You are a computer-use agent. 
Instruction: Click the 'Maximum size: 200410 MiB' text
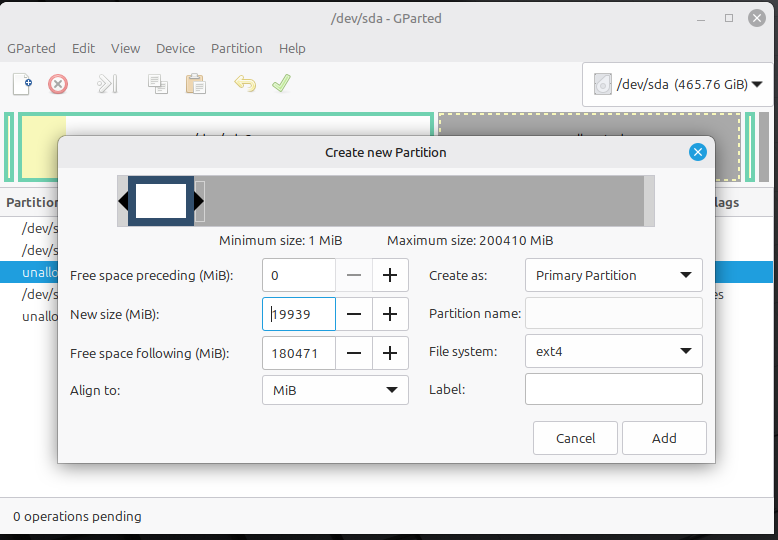click(x=470, y=241)
